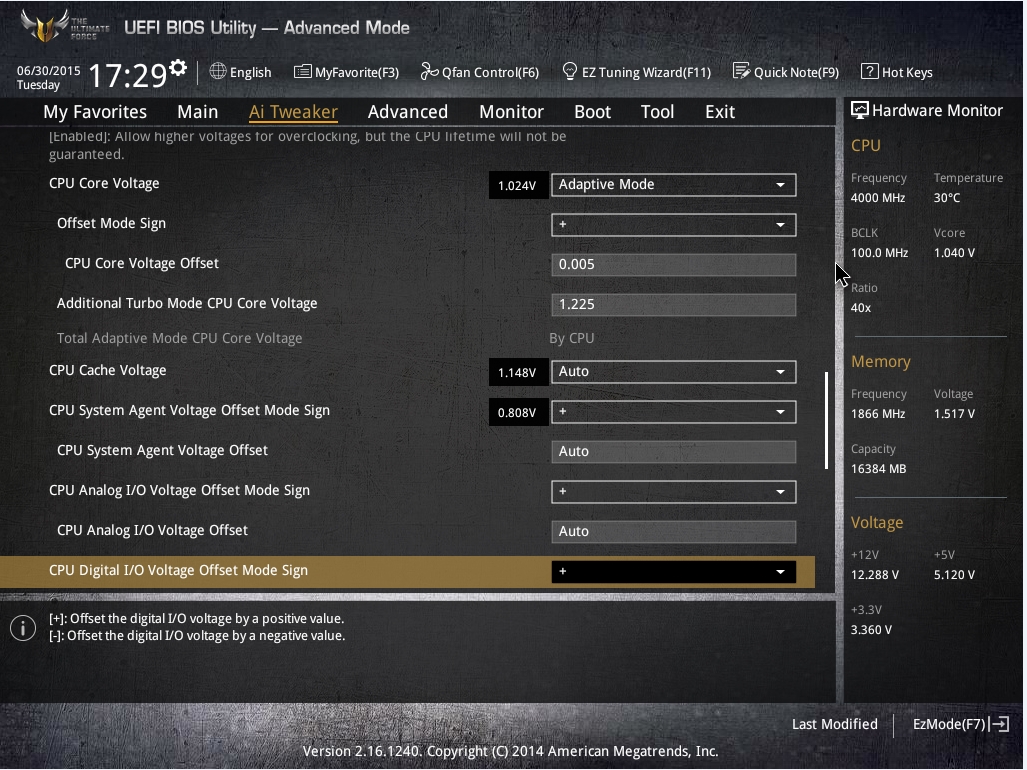Click the Hot Keys question mark icon
The image size is (1027, 770).
coord(869,71)
